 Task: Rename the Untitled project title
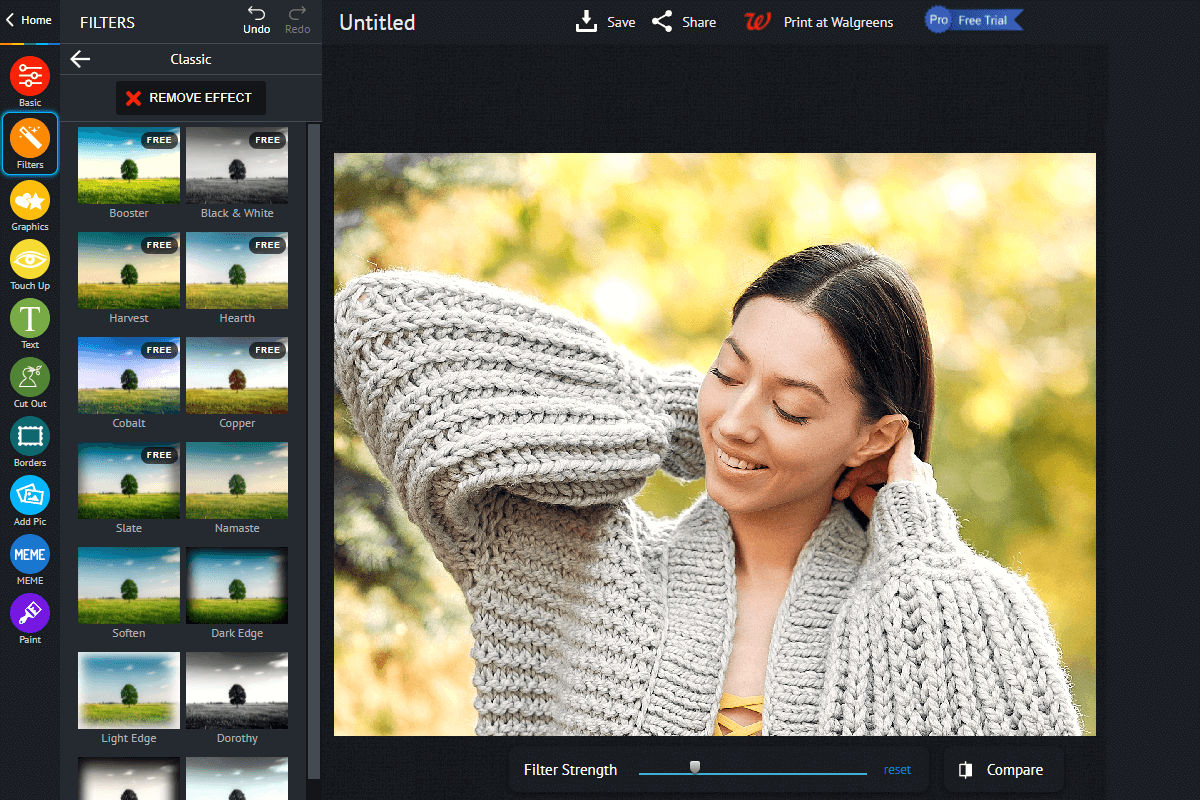click(377, 21)
